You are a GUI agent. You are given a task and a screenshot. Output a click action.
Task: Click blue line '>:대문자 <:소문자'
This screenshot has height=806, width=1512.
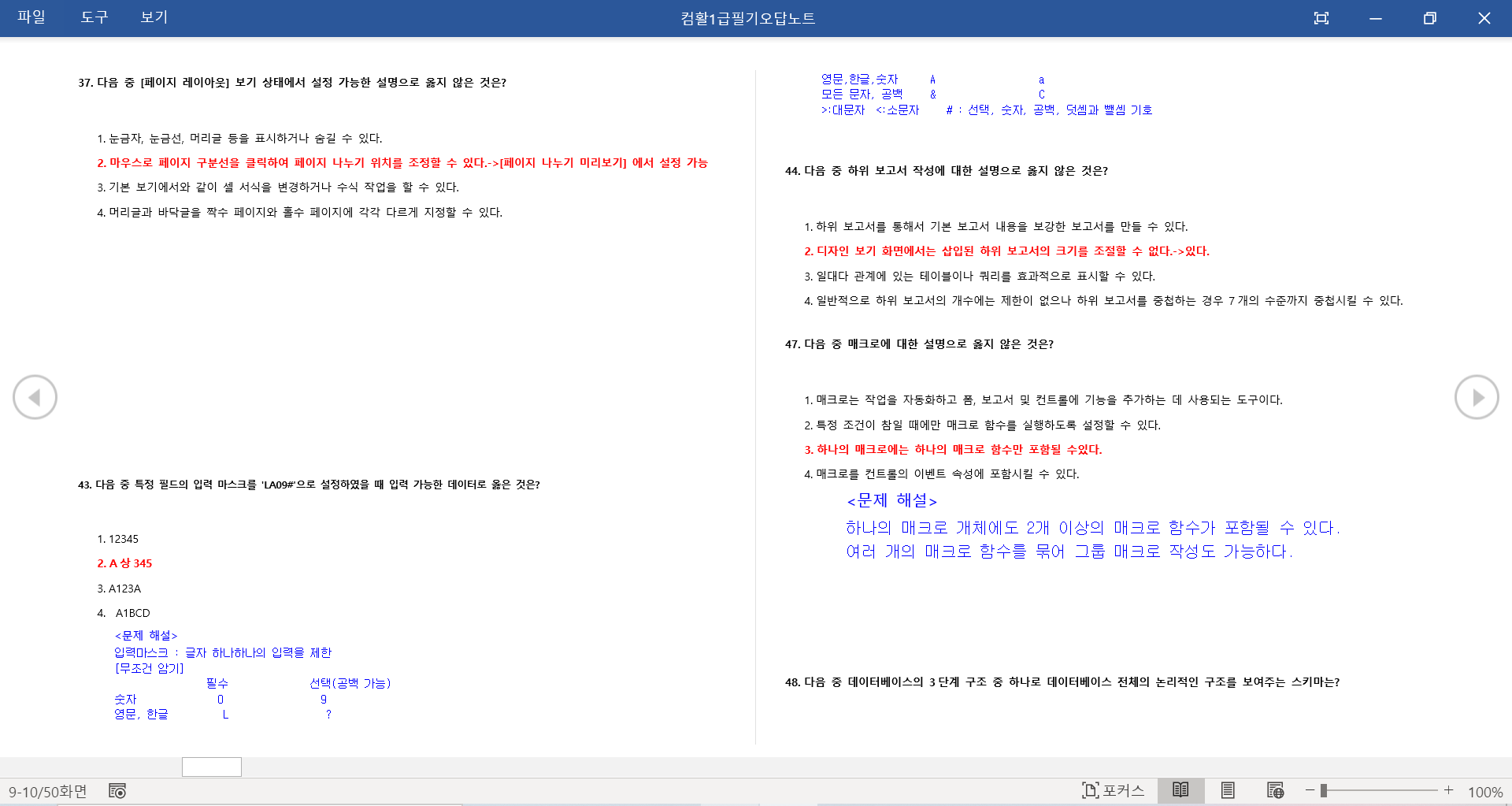[x=869, y=110]
